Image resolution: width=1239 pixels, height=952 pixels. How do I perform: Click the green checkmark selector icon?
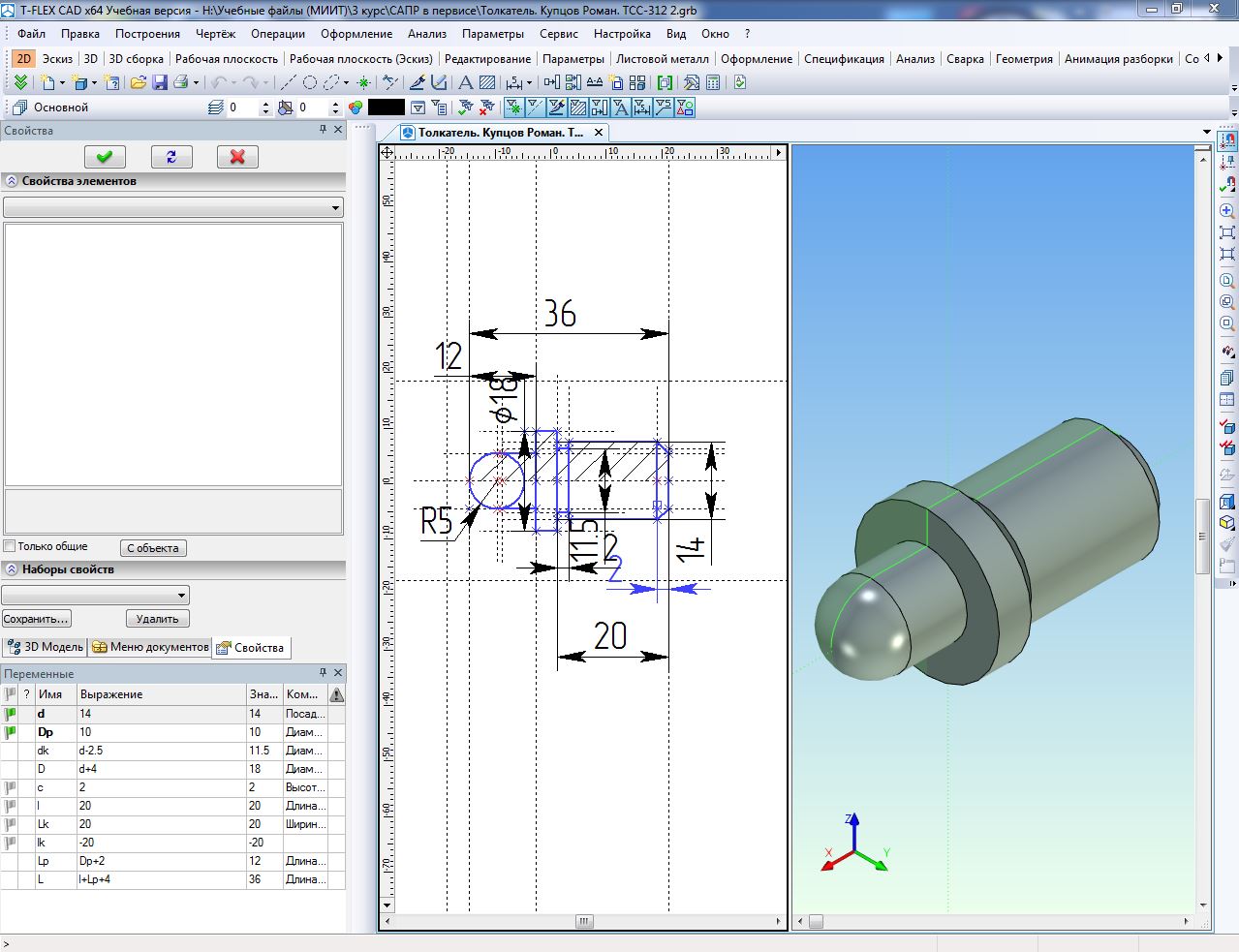point(465,107)
